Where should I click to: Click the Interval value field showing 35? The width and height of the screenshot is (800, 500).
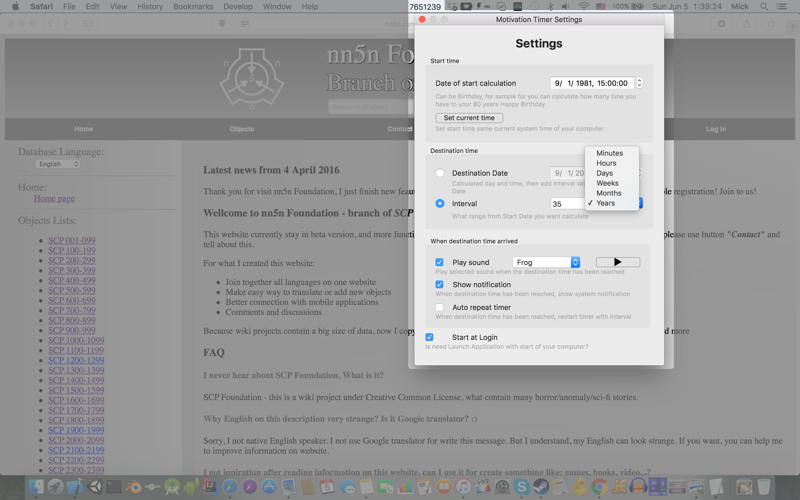coord(568,204)
